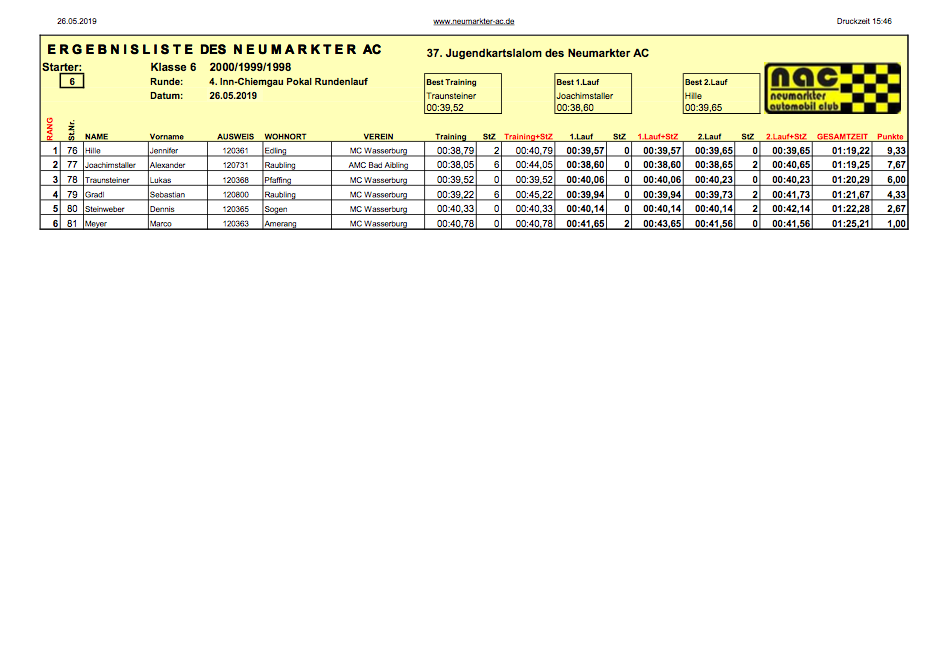Select the Starter count box showing 6
This screenshot has height=667, width=946.
72,81
